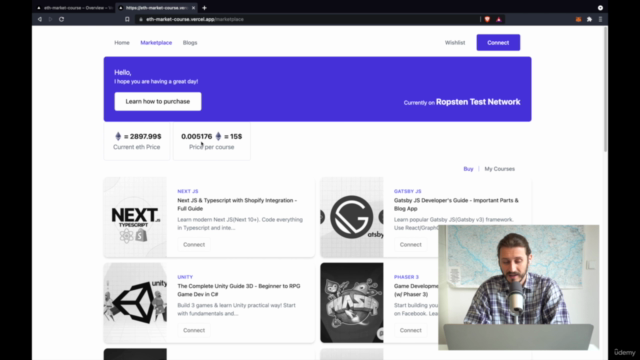The height and width of the screenshot is (360, 640).
Task: Select the Buy link
Action: pyautogui.click(x=468, y=169)
